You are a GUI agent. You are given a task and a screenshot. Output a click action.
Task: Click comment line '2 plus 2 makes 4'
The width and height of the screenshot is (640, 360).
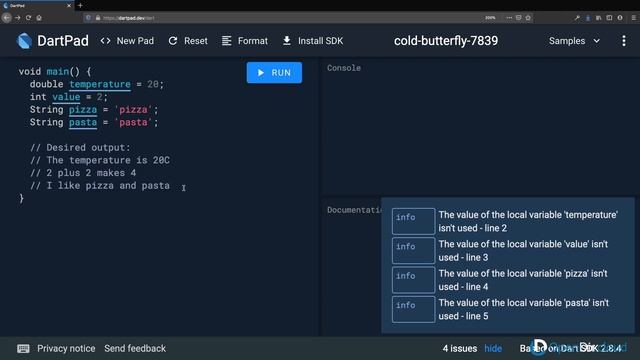(83, 173)
